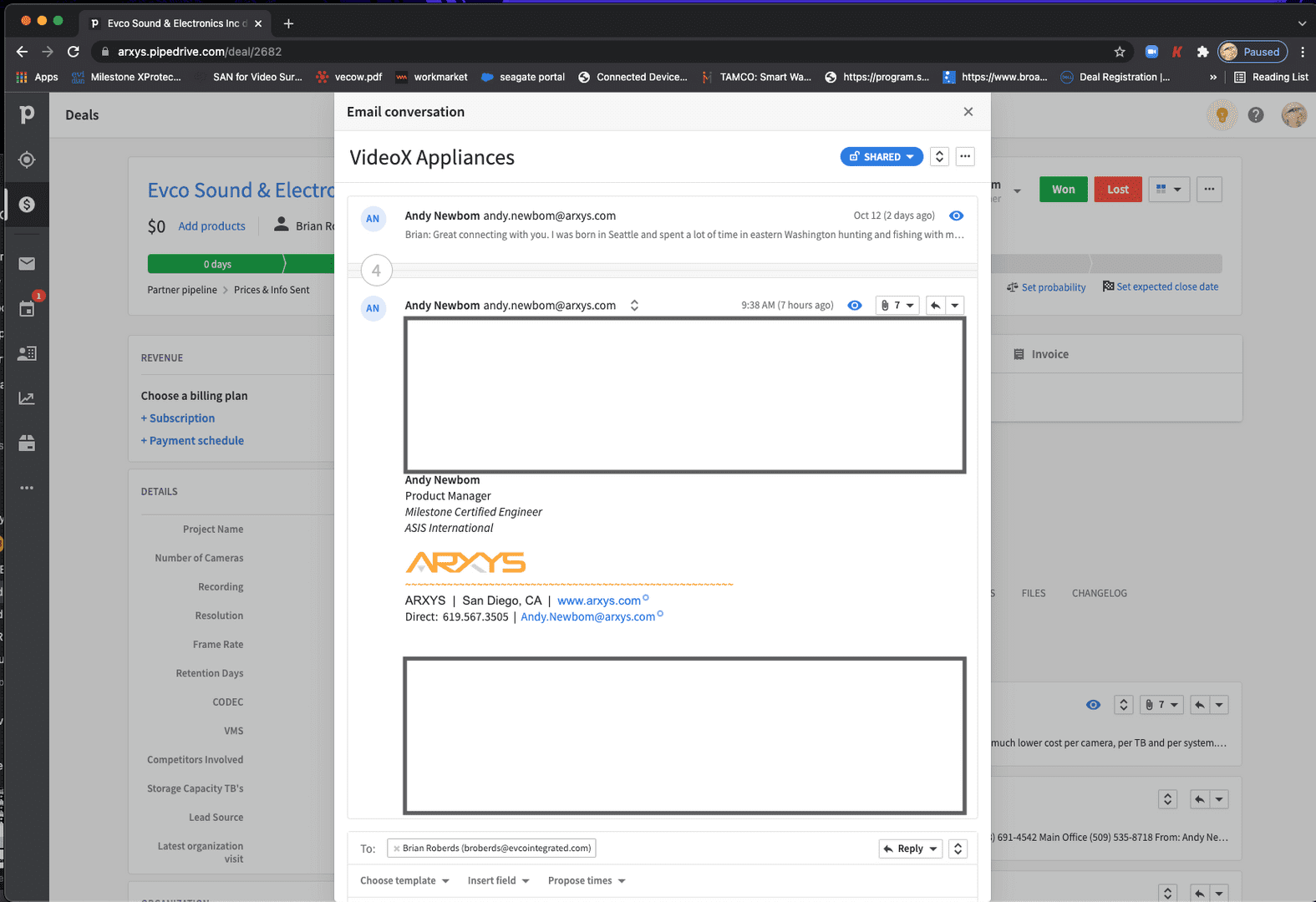Open deal more actions ellipsis button
Viewport: 1316px width, 902px height.
tap(1209, 190)
